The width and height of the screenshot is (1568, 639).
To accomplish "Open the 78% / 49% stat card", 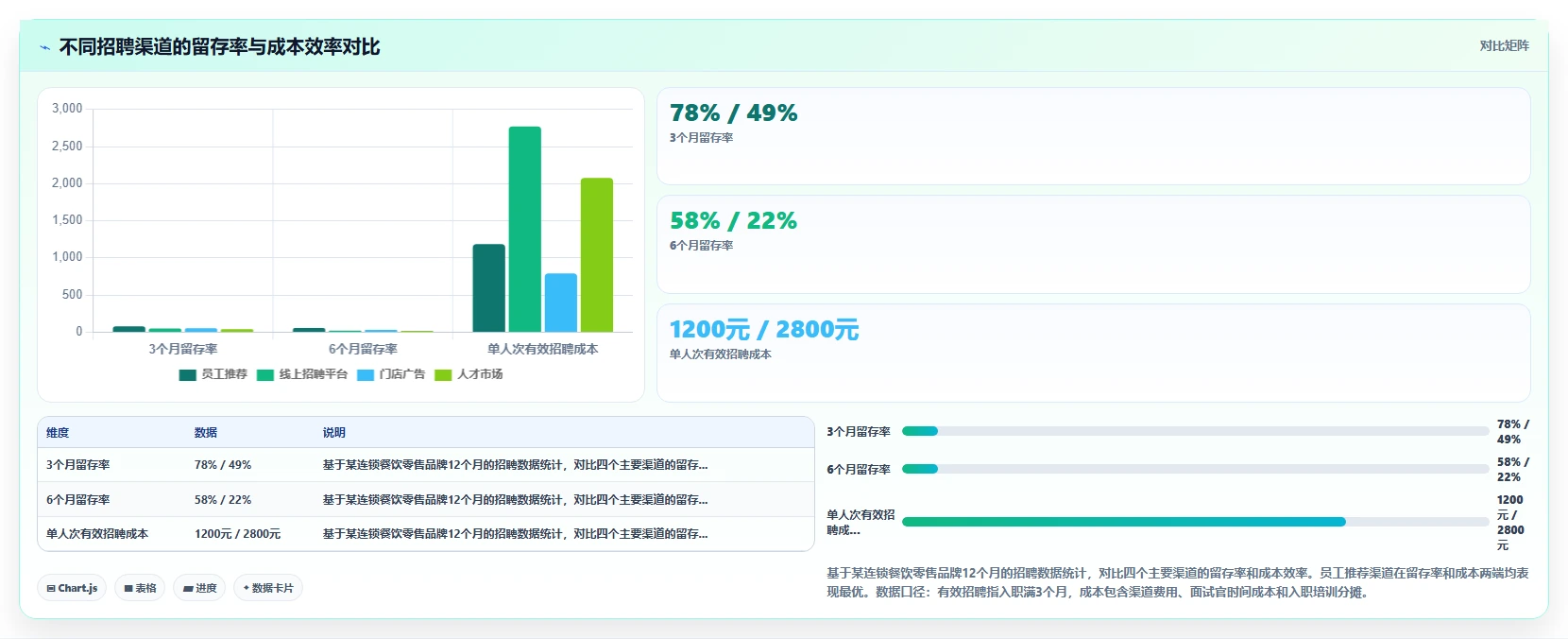I will coord(1094,136).
